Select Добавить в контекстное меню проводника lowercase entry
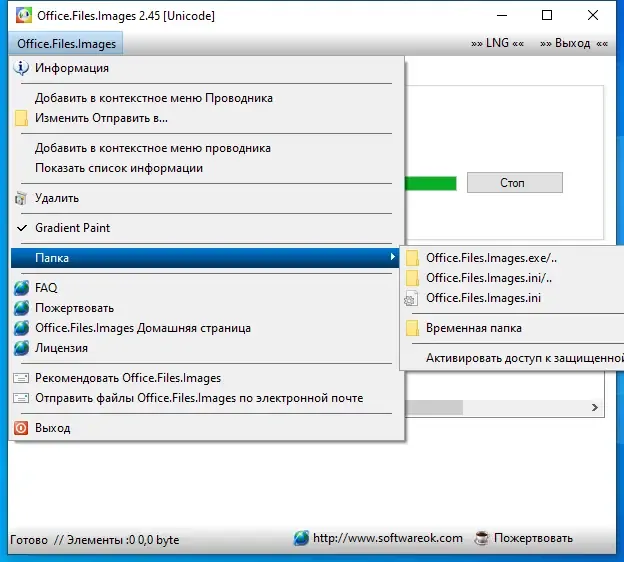624x562 pixels. 153,148
